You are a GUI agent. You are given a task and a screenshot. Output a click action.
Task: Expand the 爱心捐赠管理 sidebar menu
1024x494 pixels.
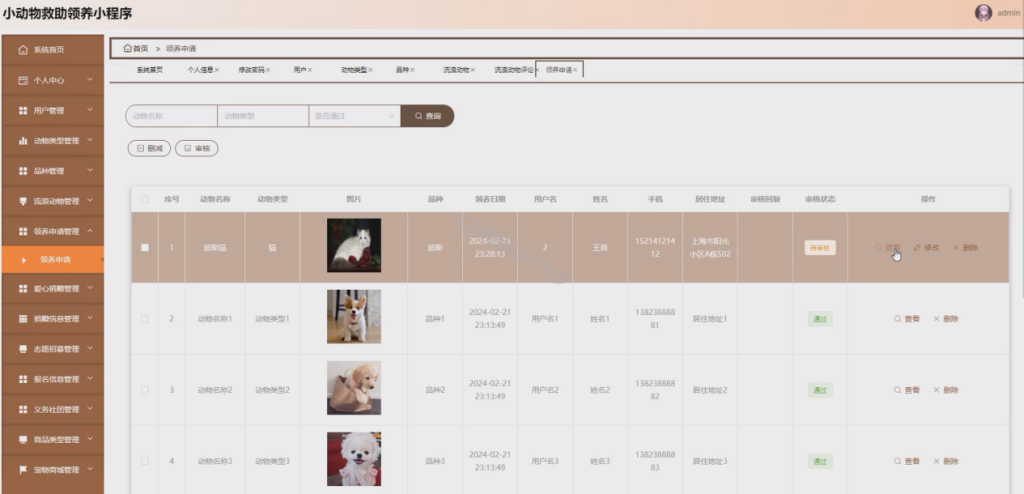tap(90, 288)
